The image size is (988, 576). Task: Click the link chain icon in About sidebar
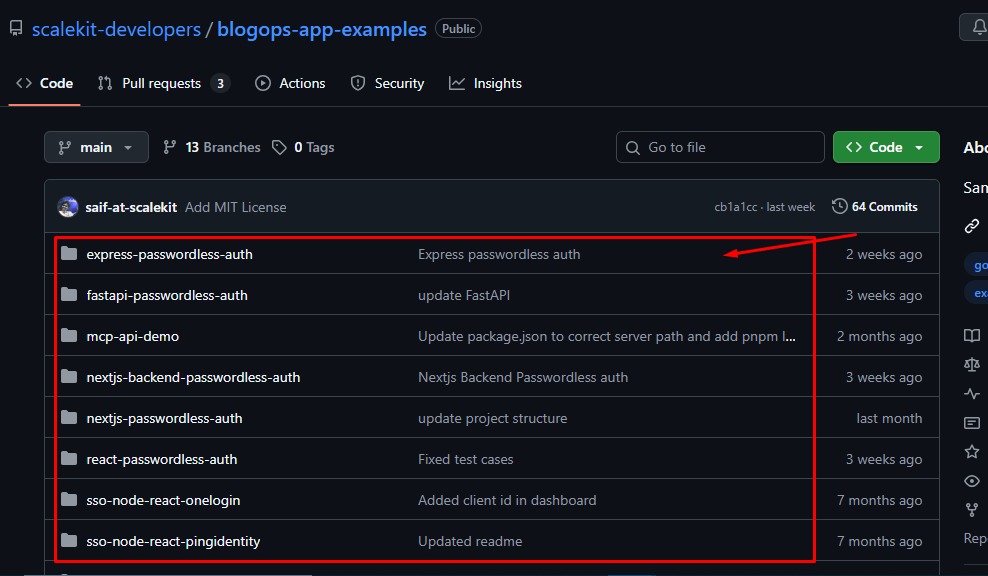(972, 226)
